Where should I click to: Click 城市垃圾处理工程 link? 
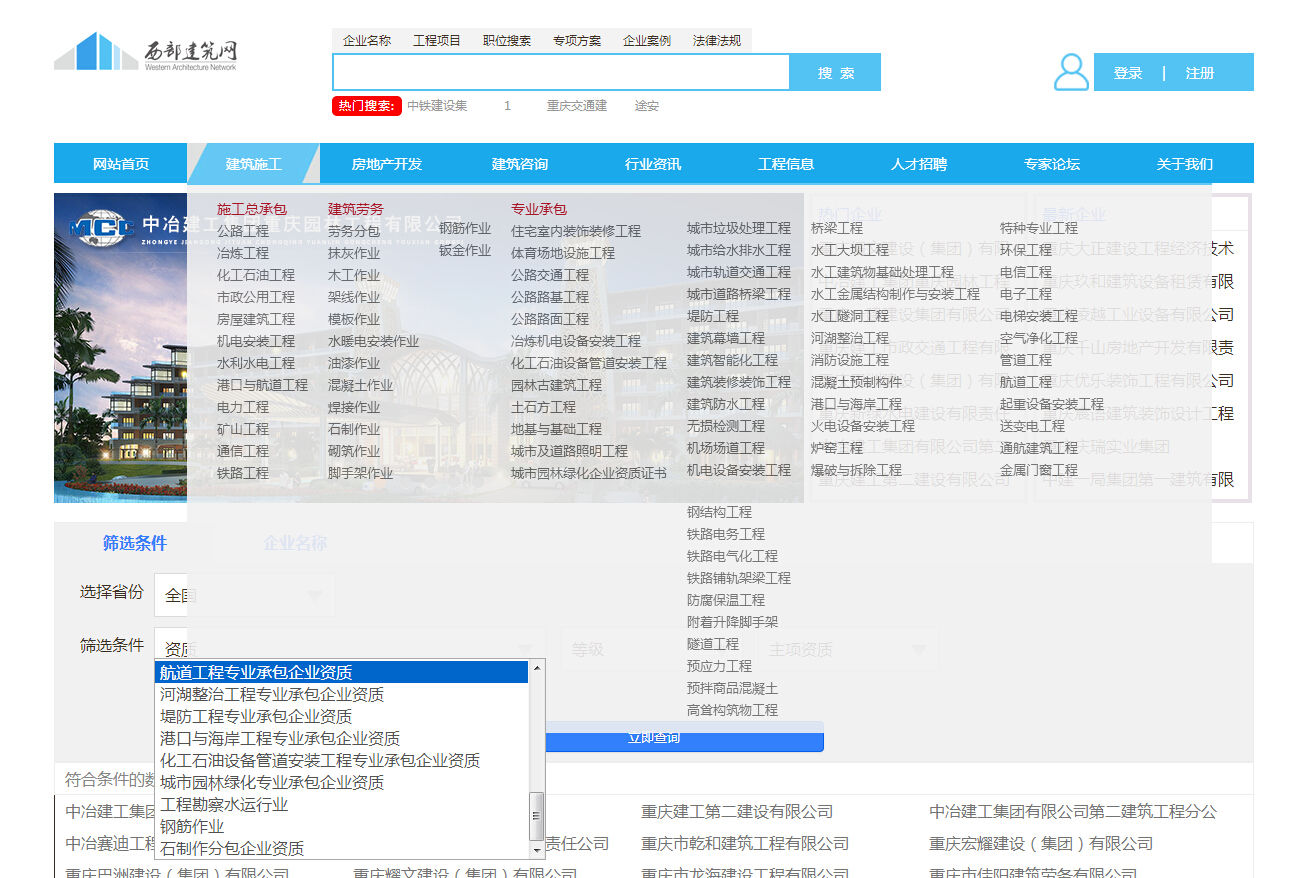point(739,228)
